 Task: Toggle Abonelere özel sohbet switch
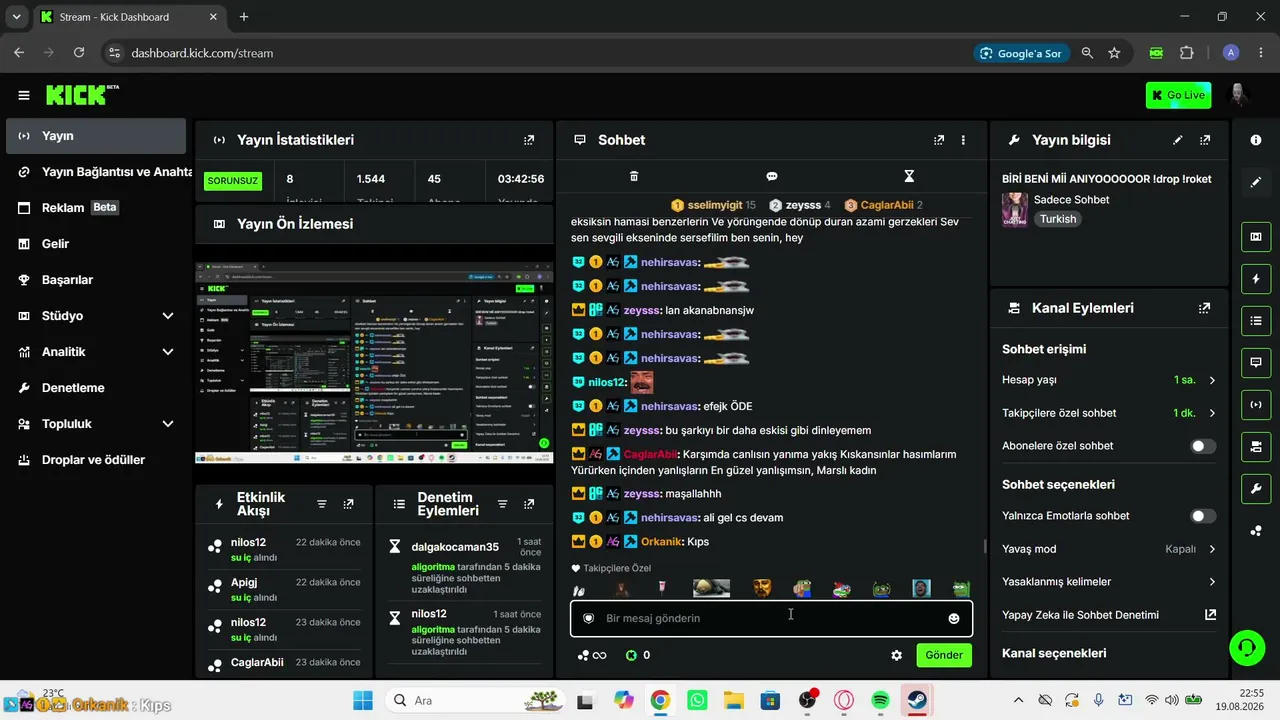[x=1204, y=446]
